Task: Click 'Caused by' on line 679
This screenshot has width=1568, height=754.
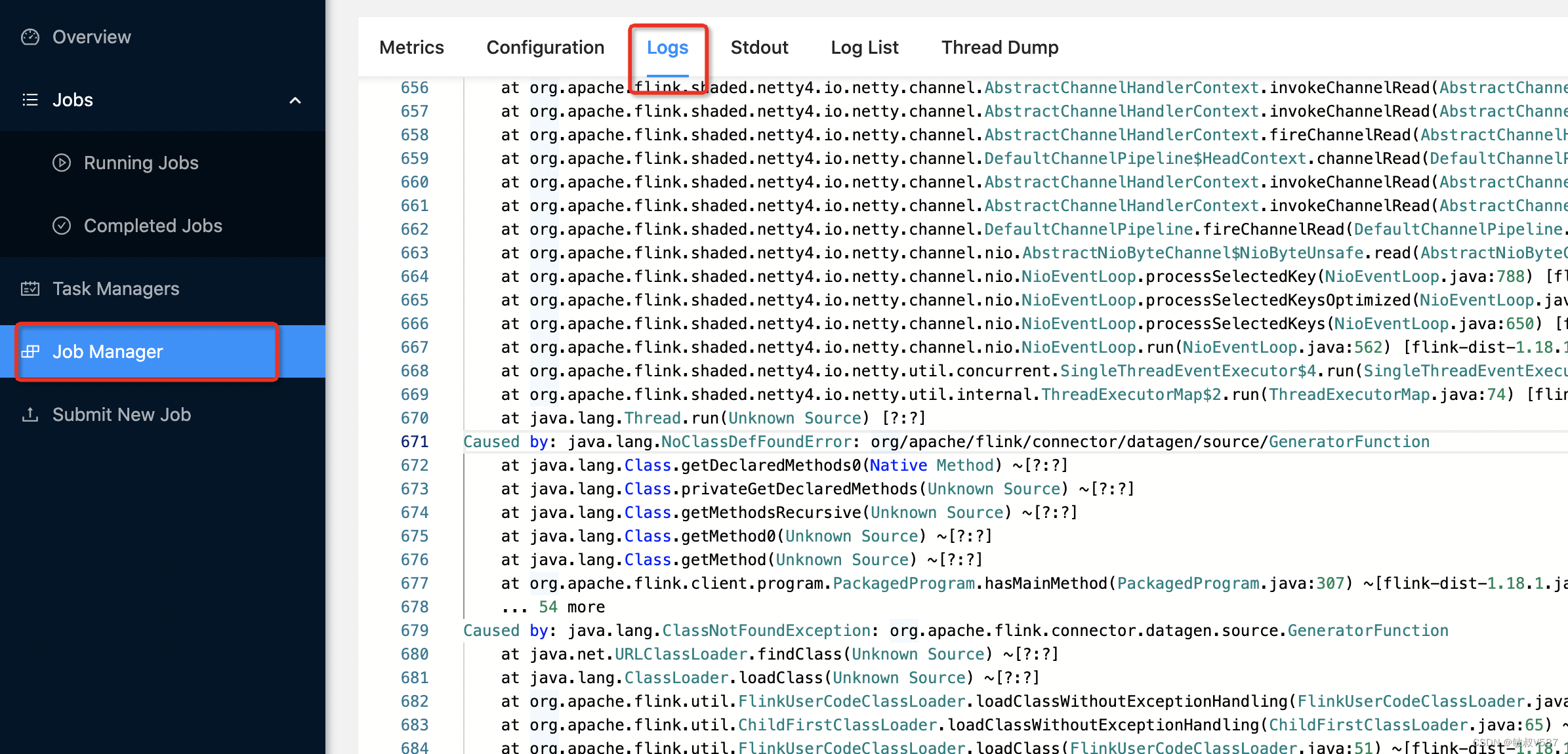Action: 505,631
